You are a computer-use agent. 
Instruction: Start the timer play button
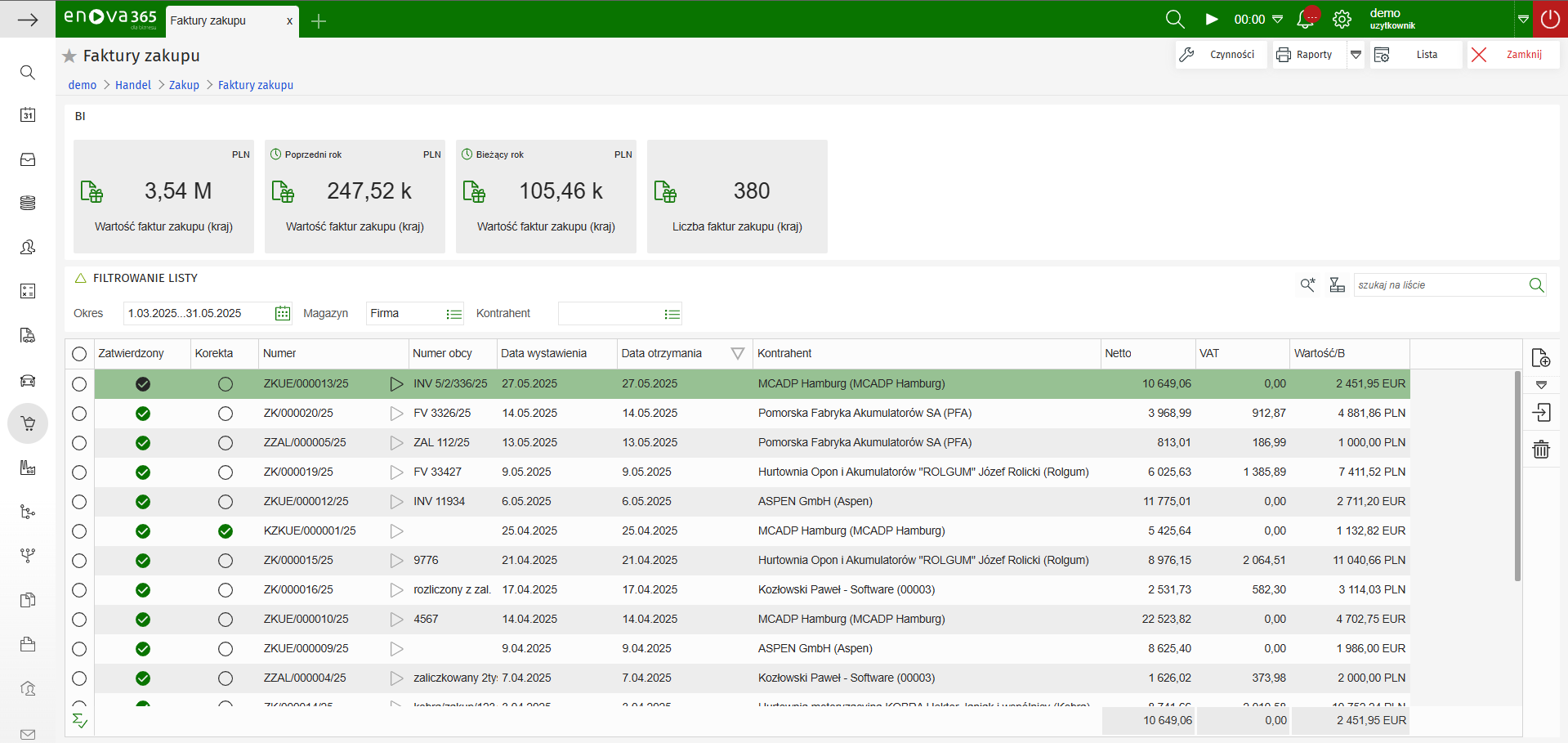1212,20
